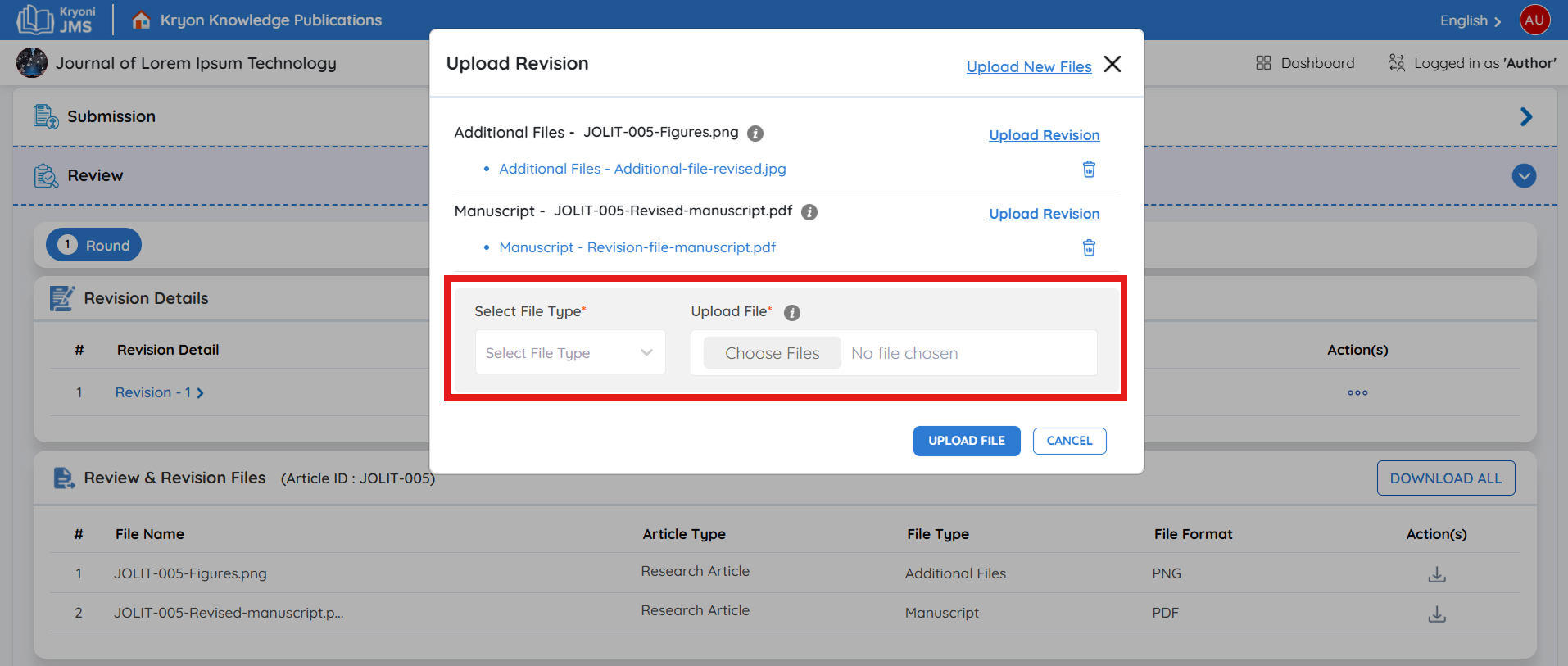Select the Round 1 tab
Screen dimensions: 1568x666
(x=93, y=245)
